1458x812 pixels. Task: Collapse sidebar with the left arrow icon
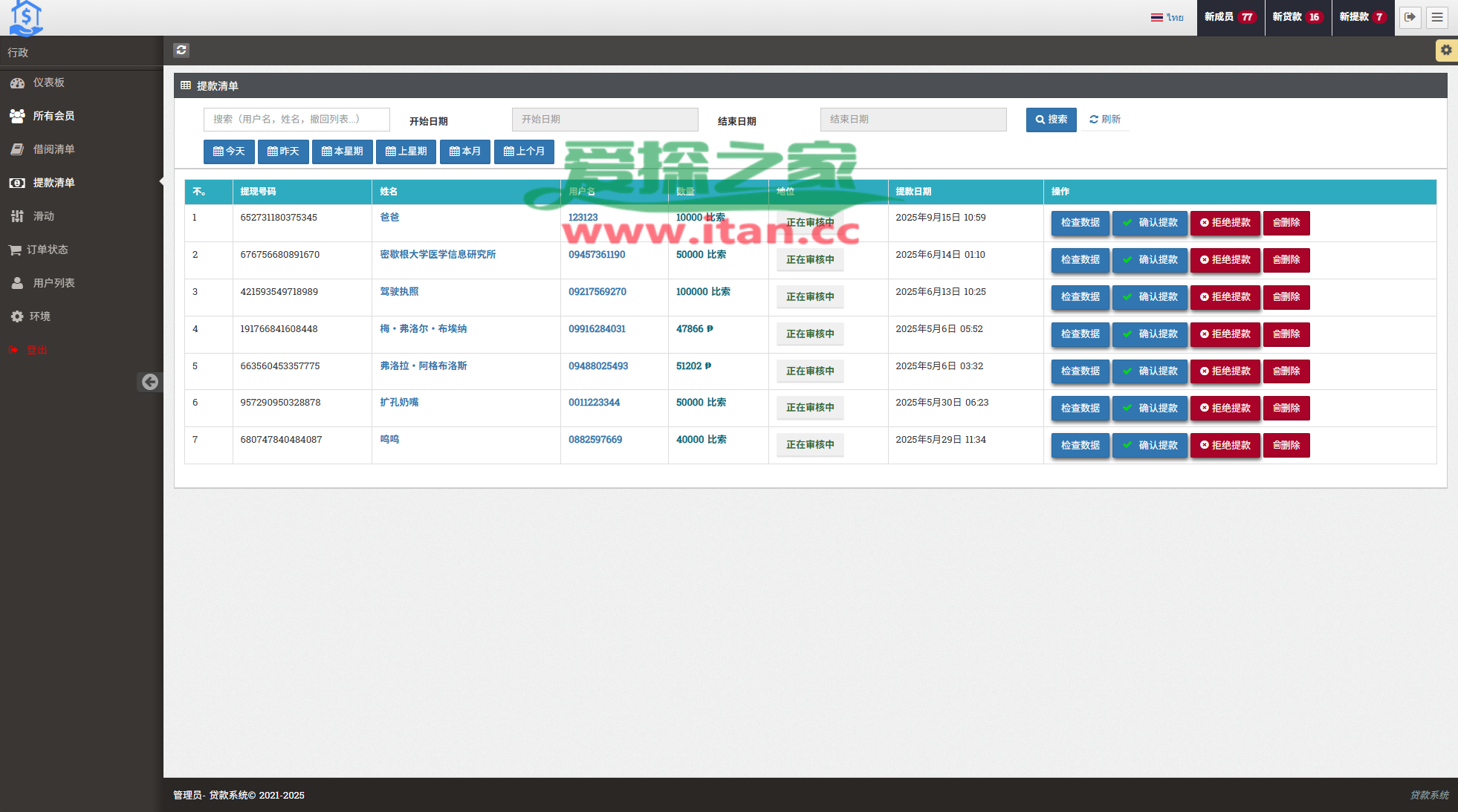[150, 382]
